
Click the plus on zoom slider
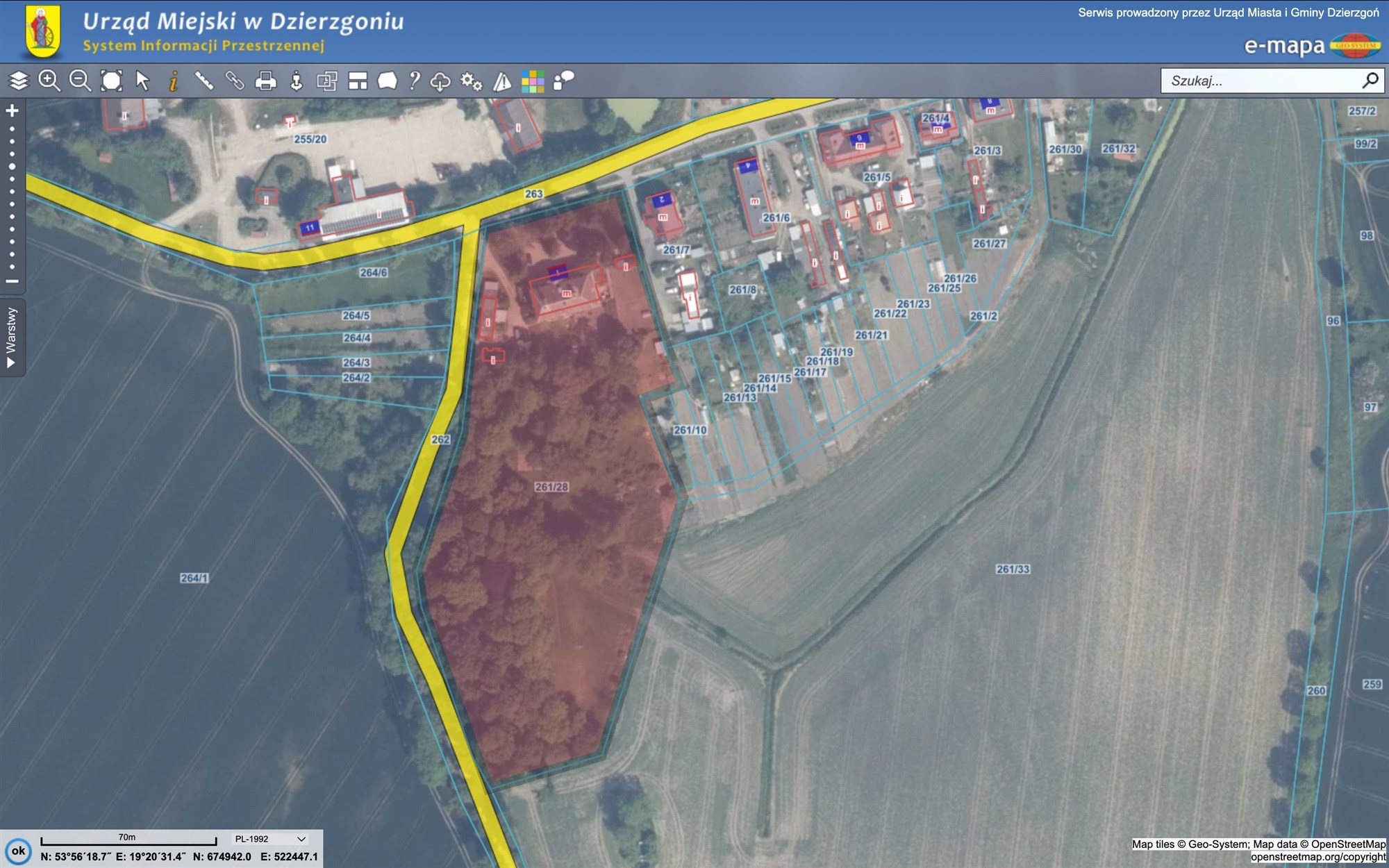(x=12, y=110)
